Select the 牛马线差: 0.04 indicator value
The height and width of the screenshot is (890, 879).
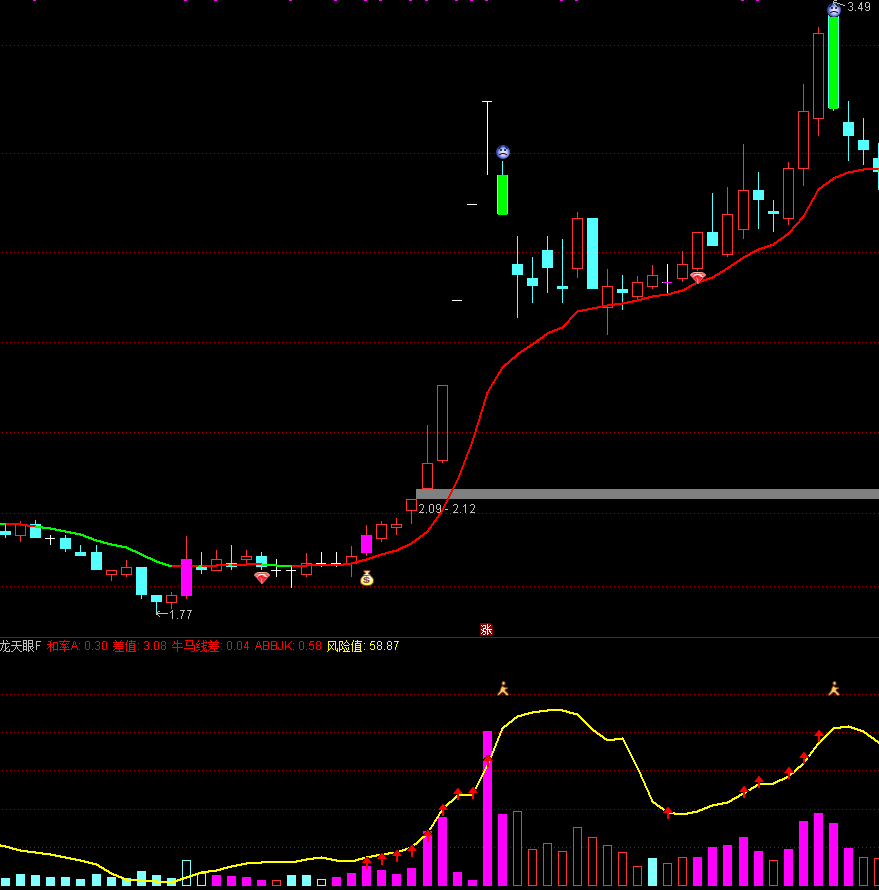[x=211, y=646]
